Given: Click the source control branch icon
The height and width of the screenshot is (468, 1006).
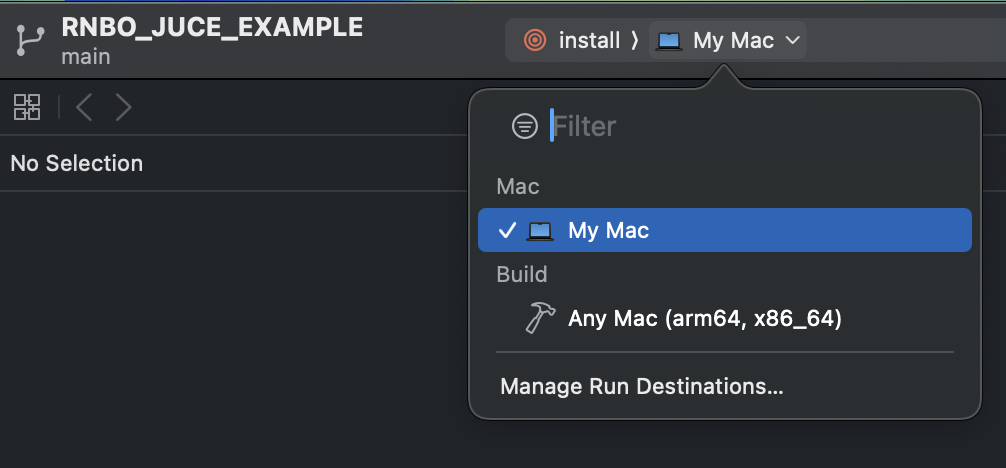Looking at the screenshot, I should [x=30, y=40].
